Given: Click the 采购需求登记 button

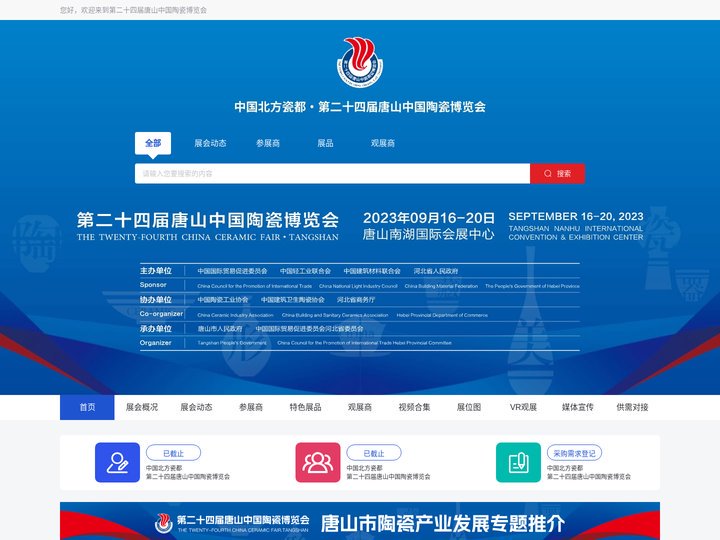Looking at the screenshot, I should 574,453.
